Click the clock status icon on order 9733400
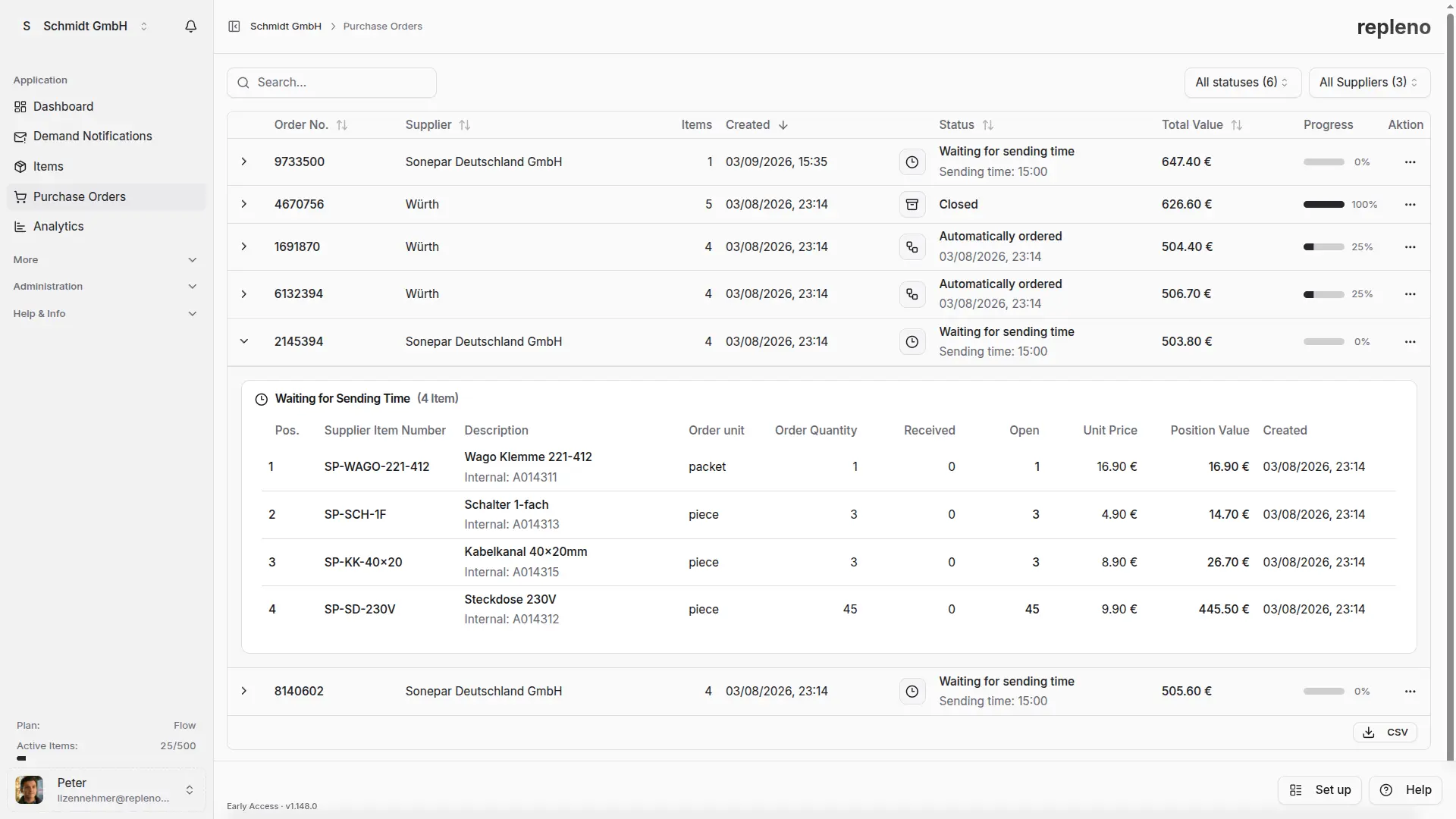This screenshot has width=1456, height=819. point(912,162)
